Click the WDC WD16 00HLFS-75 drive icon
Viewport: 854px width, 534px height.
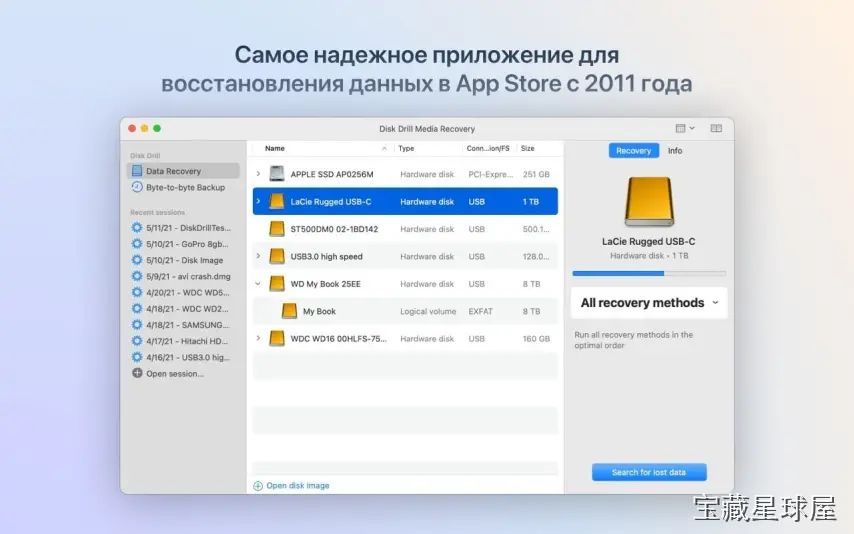pyautogui.click(x=277, y=338)
